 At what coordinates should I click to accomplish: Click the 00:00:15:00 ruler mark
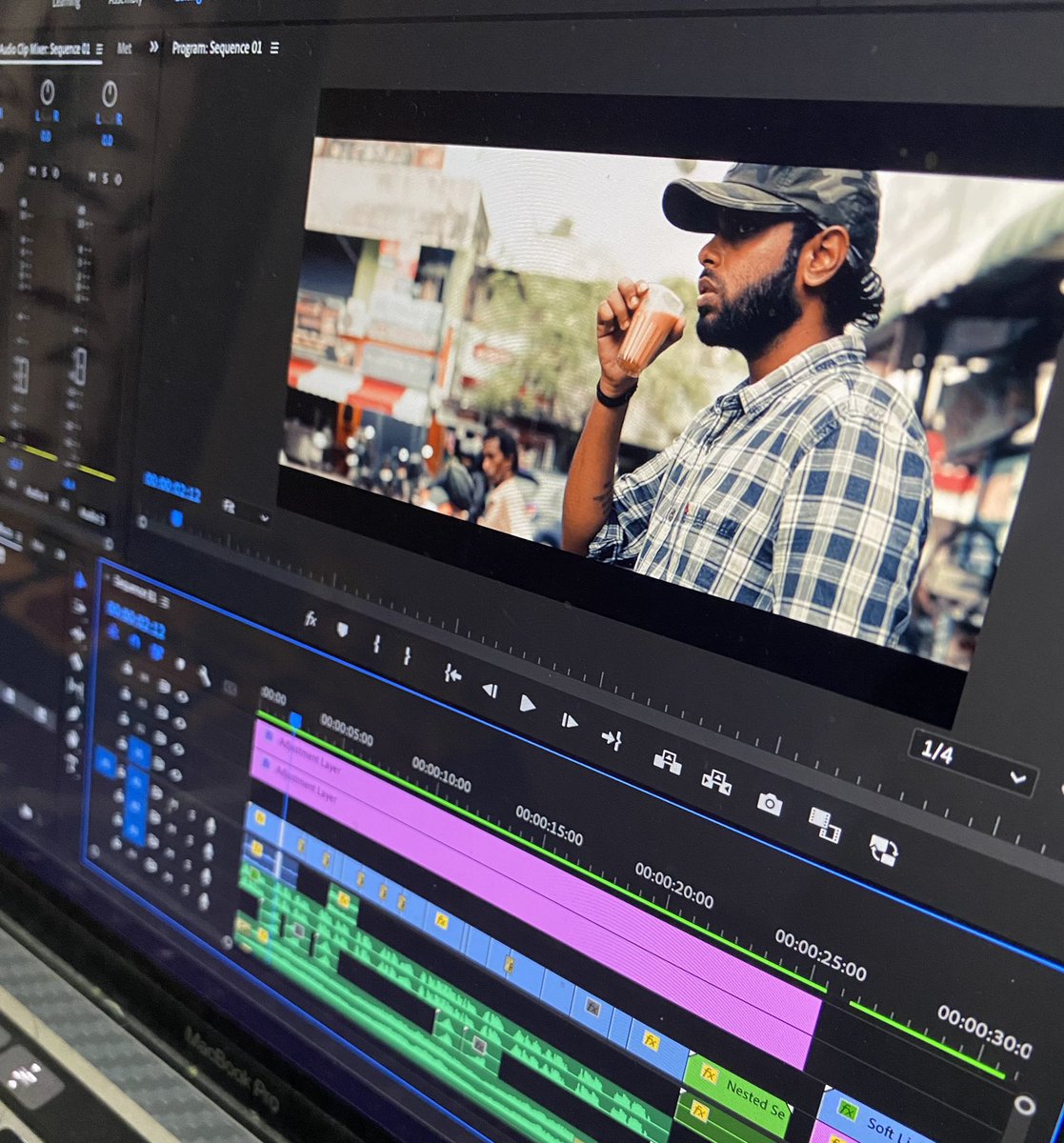pos(549,826)
